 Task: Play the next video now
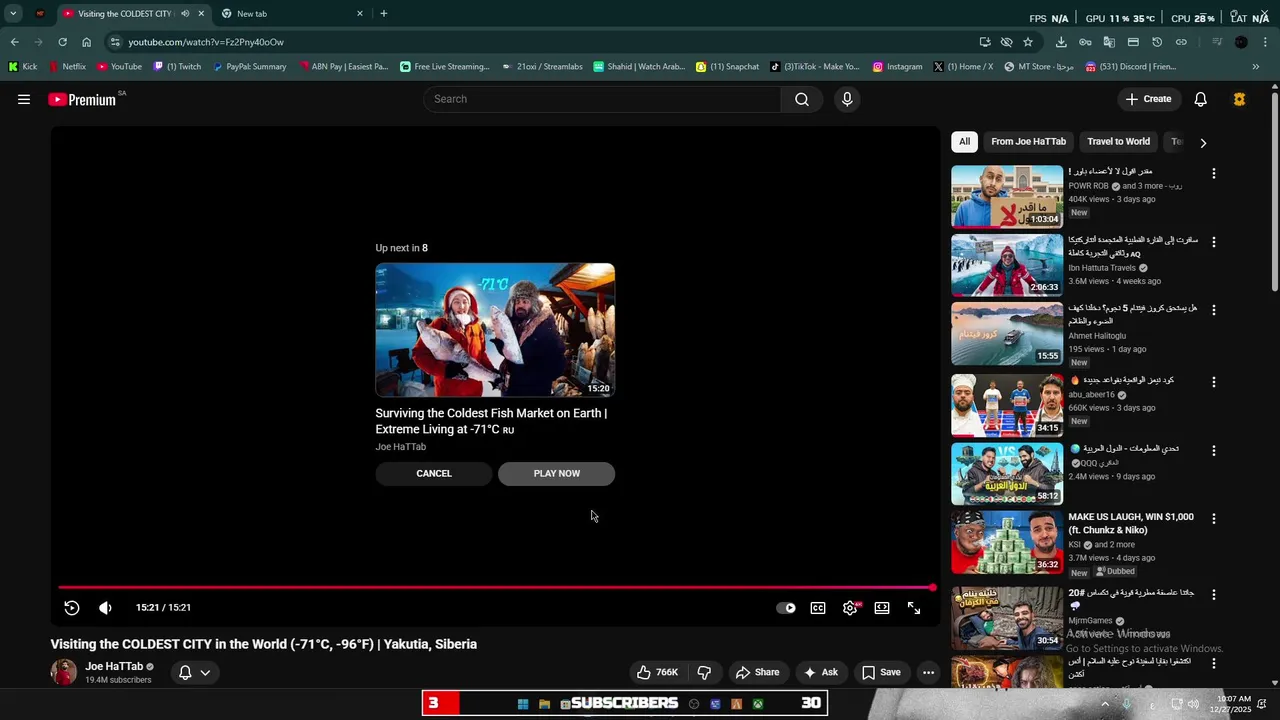557,474
